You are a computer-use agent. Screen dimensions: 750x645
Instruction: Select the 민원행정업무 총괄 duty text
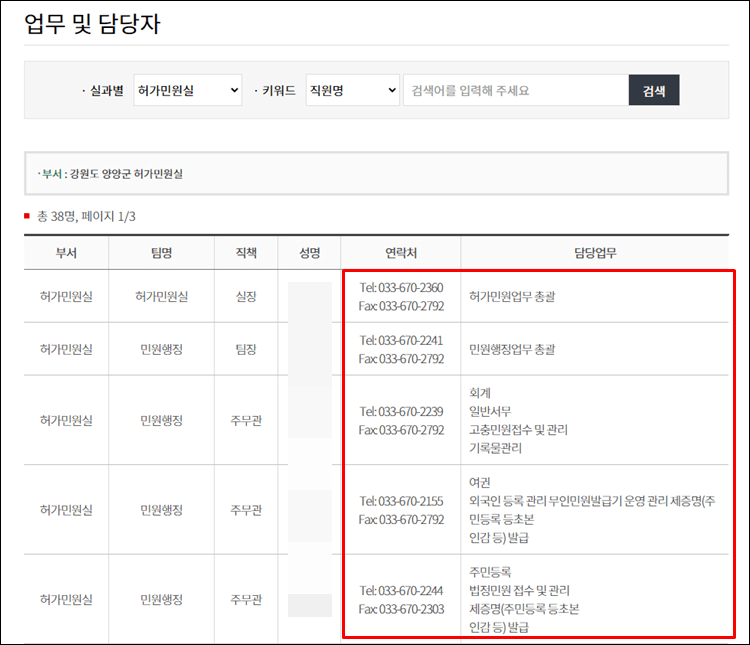pos(512,349)
